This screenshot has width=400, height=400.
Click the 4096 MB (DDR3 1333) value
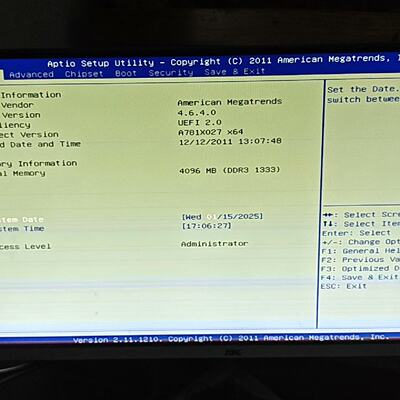click(229, 170)
